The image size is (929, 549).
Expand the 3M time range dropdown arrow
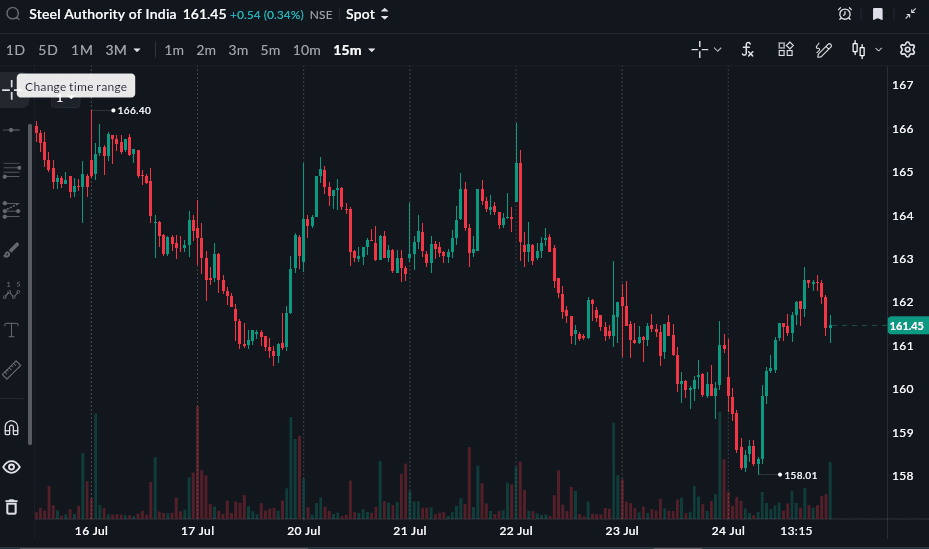[x=137, y=50]
